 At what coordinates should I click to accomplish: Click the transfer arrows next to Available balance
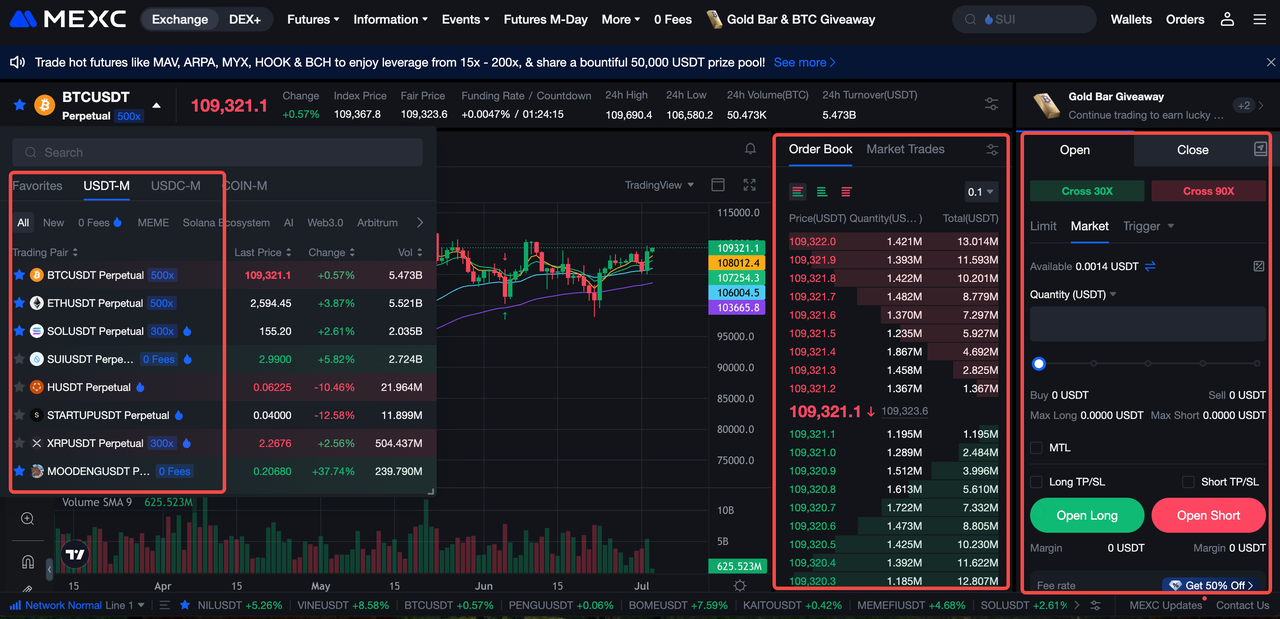[1150, 266]
